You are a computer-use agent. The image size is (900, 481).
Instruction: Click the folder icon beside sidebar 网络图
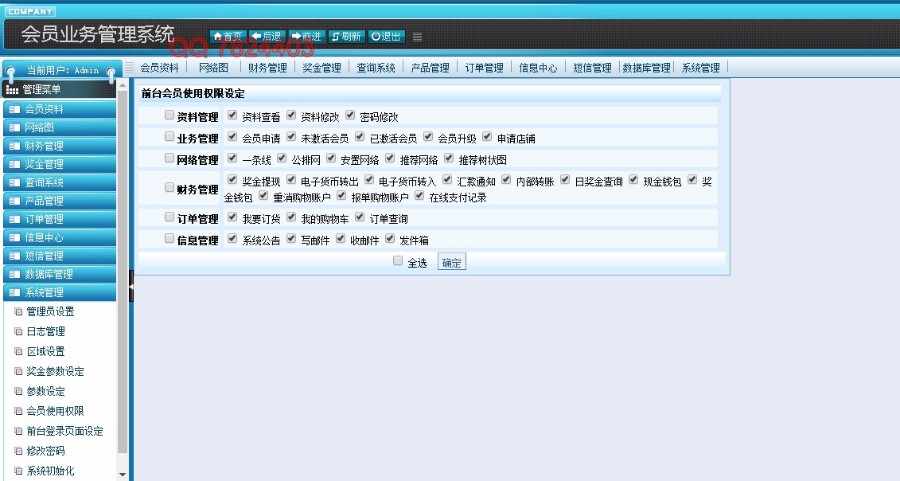14,127
